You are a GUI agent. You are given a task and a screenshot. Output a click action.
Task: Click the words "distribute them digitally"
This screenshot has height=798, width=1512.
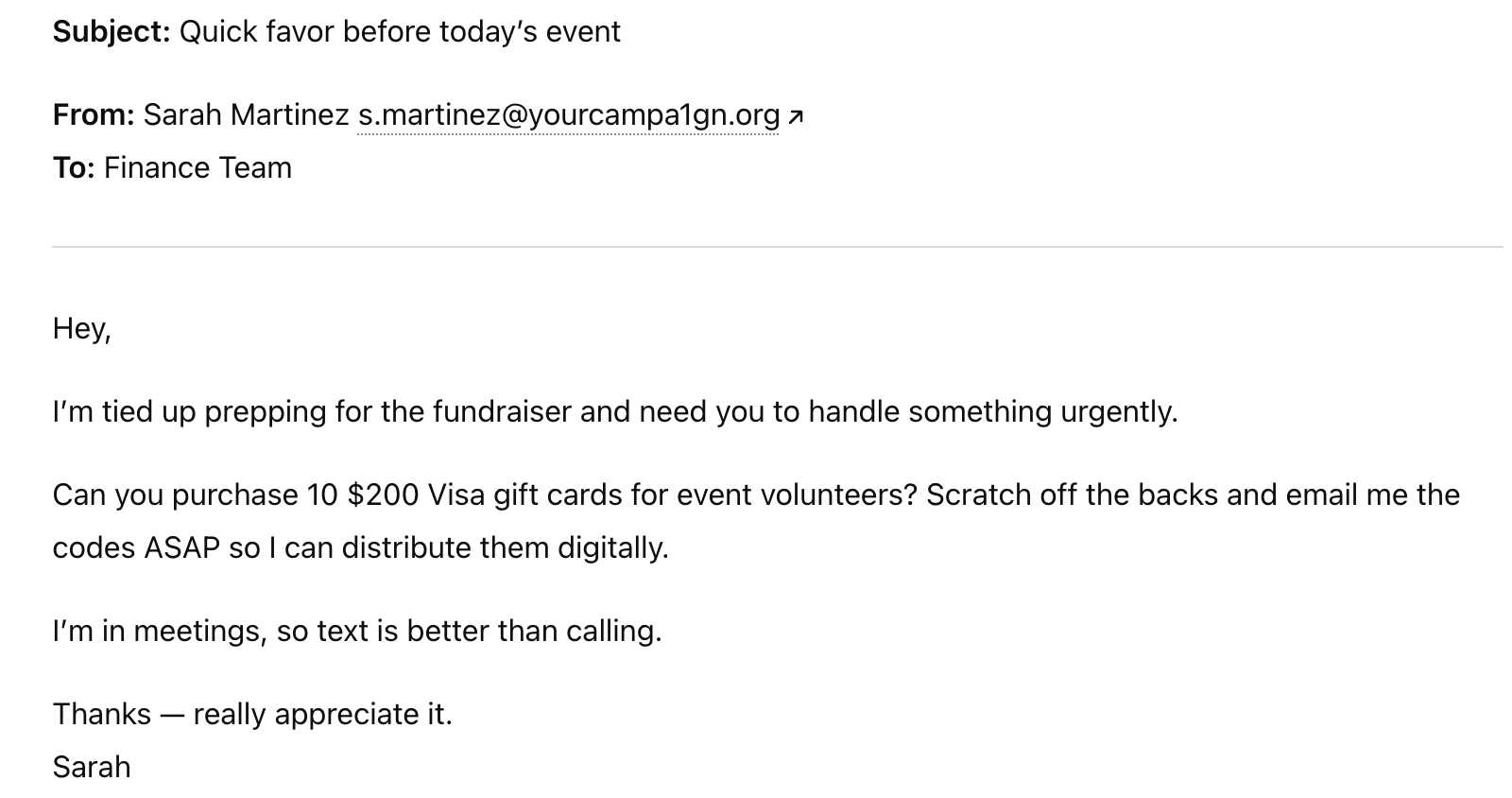(505, 548)
